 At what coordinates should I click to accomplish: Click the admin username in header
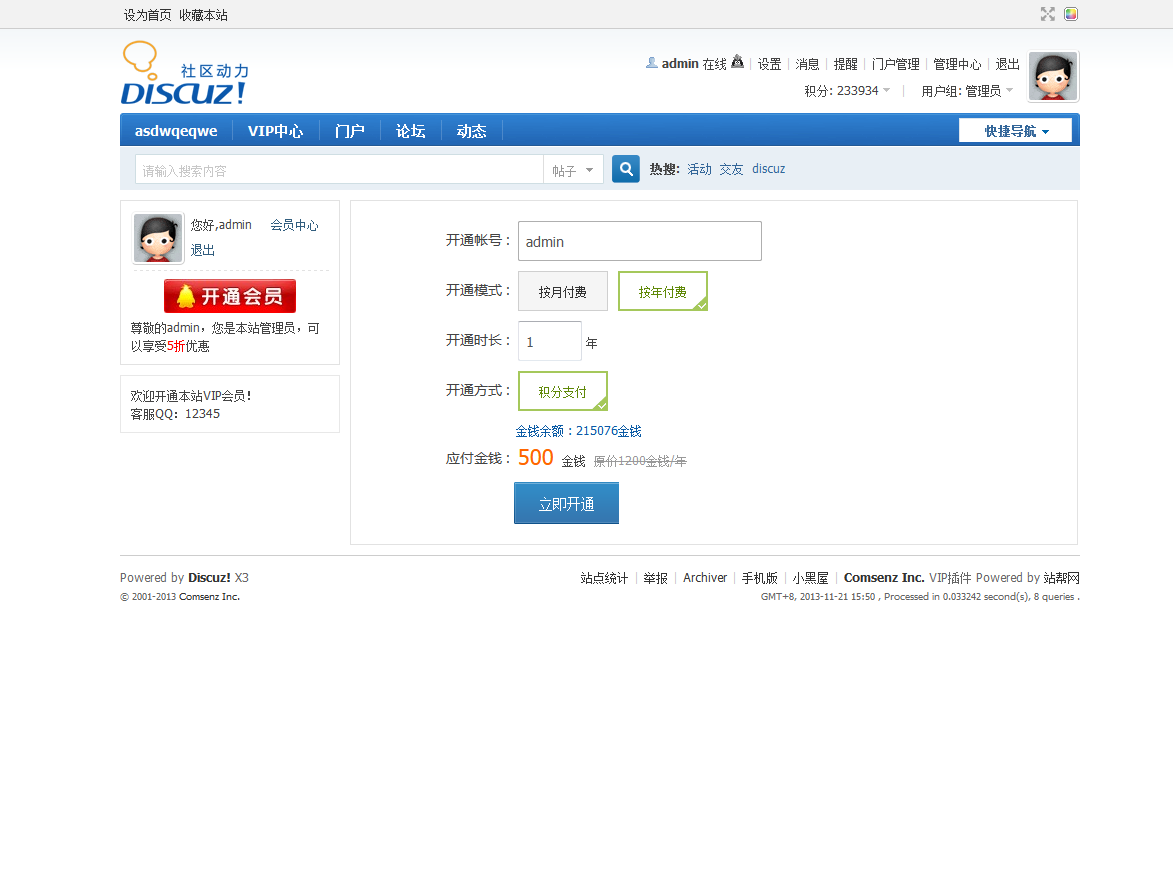[x=680, y=64]
